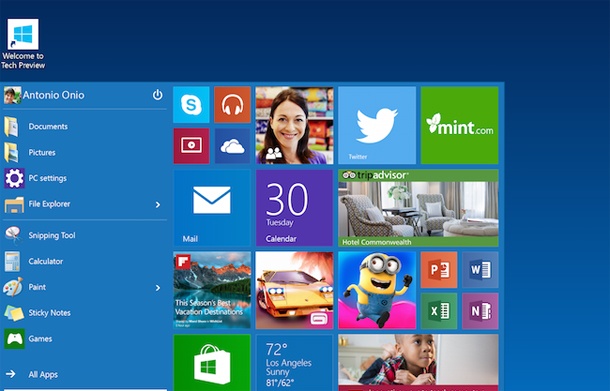This screenshot has width=610, height=391.
Task: Launch the Twitter tile
Action: [x=377, y=125]
